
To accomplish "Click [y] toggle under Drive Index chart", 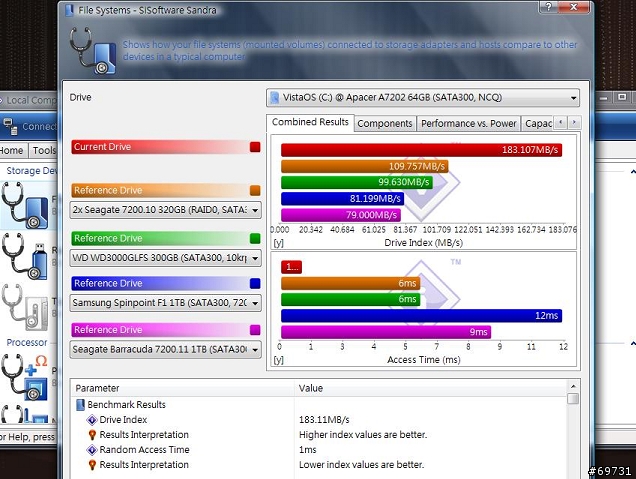I will (x=279, y=243).
